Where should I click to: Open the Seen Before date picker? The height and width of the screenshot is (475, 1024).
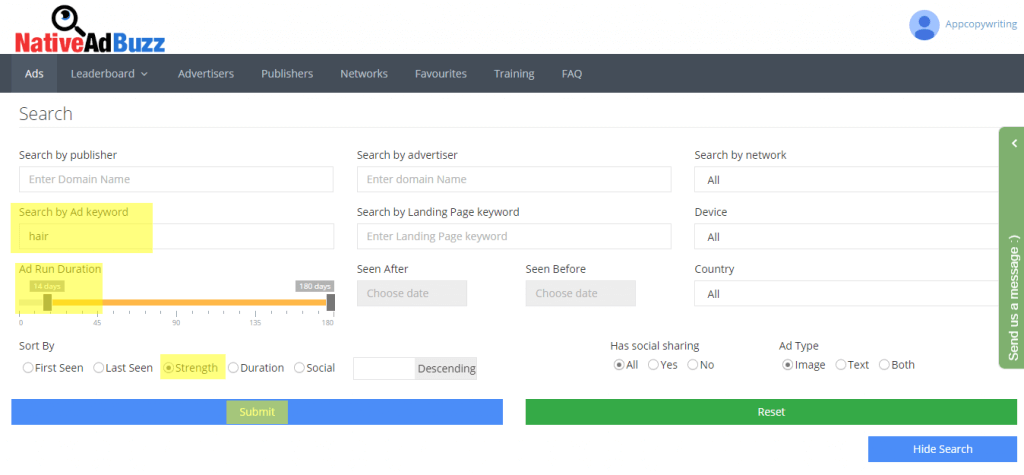click(581, 293)
